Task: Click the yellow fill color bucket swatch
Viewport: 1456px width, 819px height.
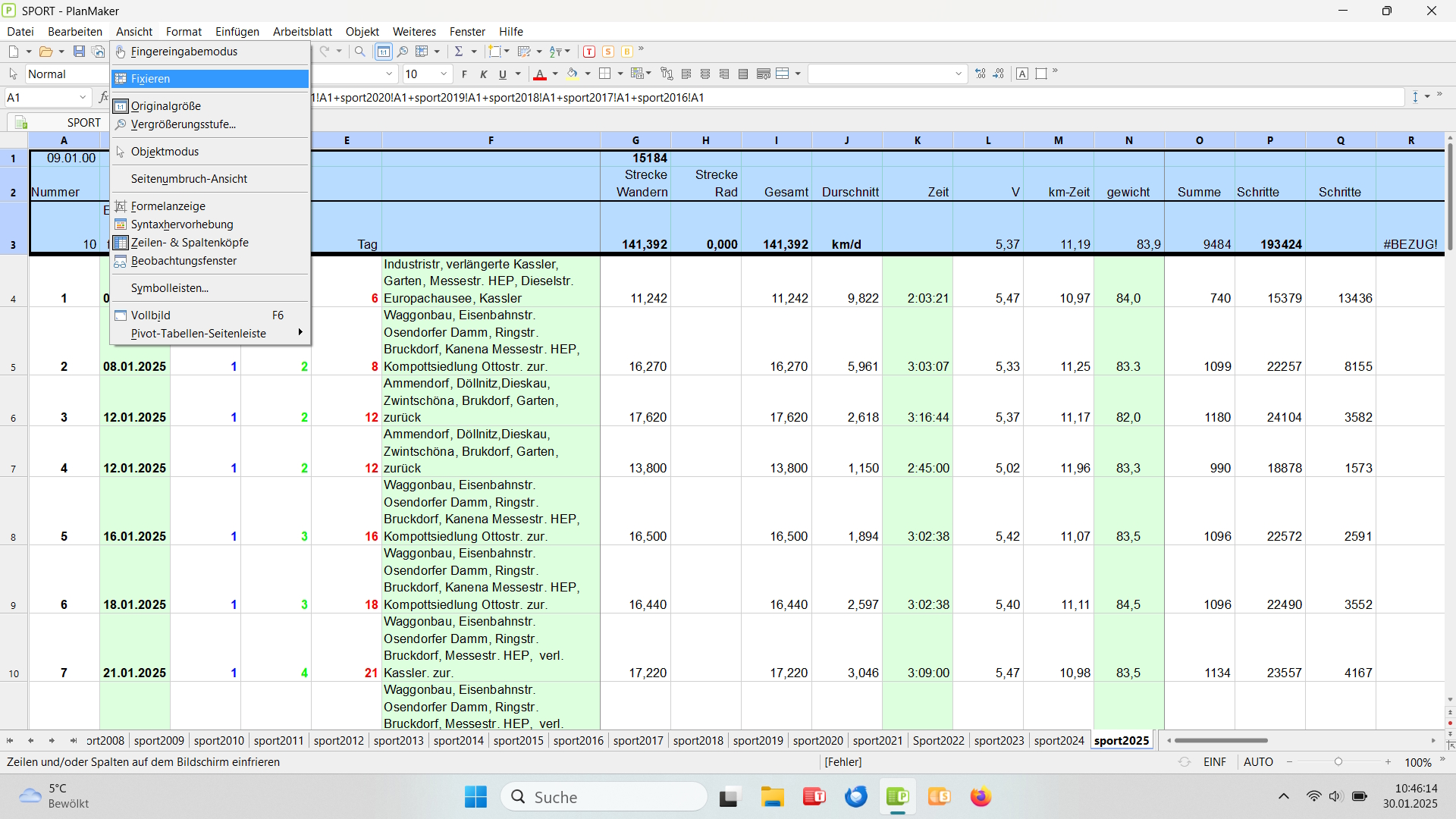Action: click(x=573, y=74)
